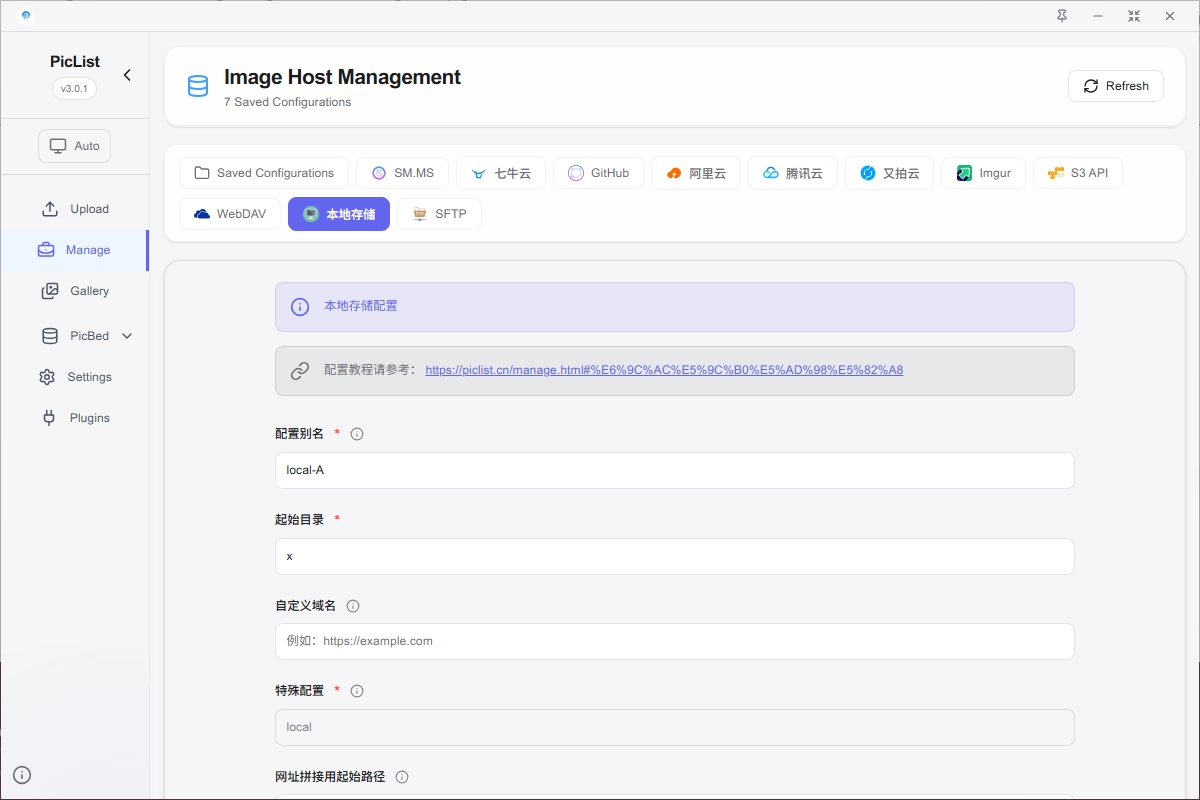The height and width of the screenshot is (800, 1200).
Task: Click the info icon in 本地存储配置 banner
Action: coord(300,307)
